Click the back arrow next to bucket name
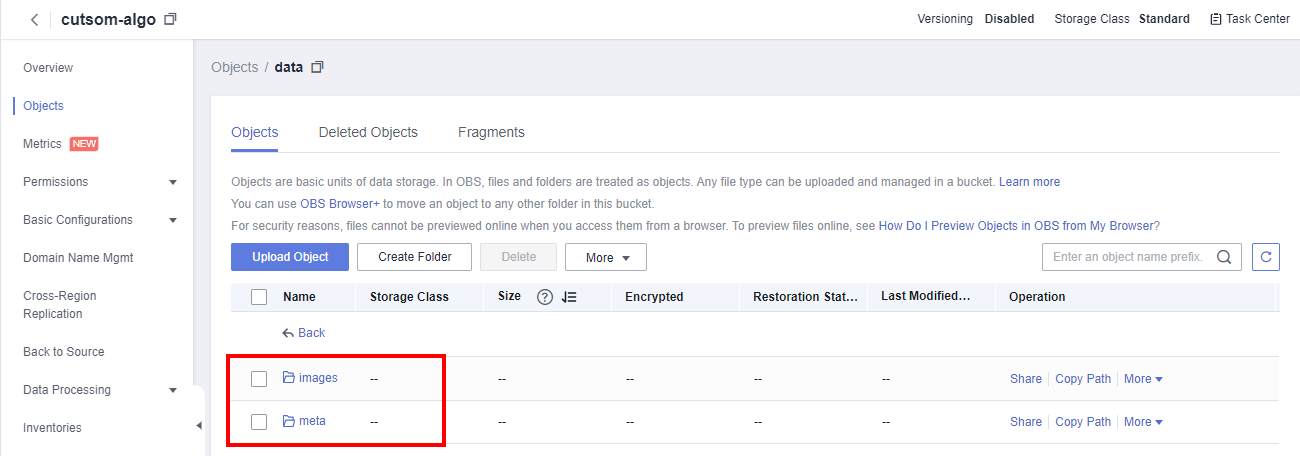This screenshot has width=1300, height=456. point(35,20)
